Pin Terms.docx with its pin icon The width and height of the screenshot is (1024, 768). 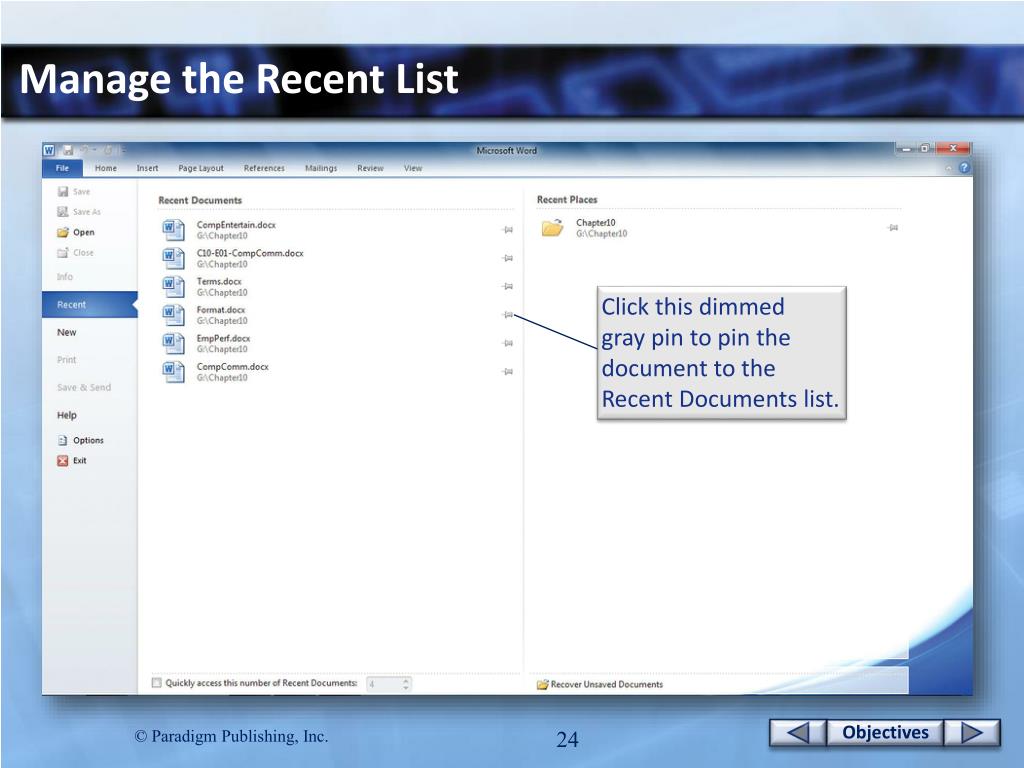coord(507,286)
